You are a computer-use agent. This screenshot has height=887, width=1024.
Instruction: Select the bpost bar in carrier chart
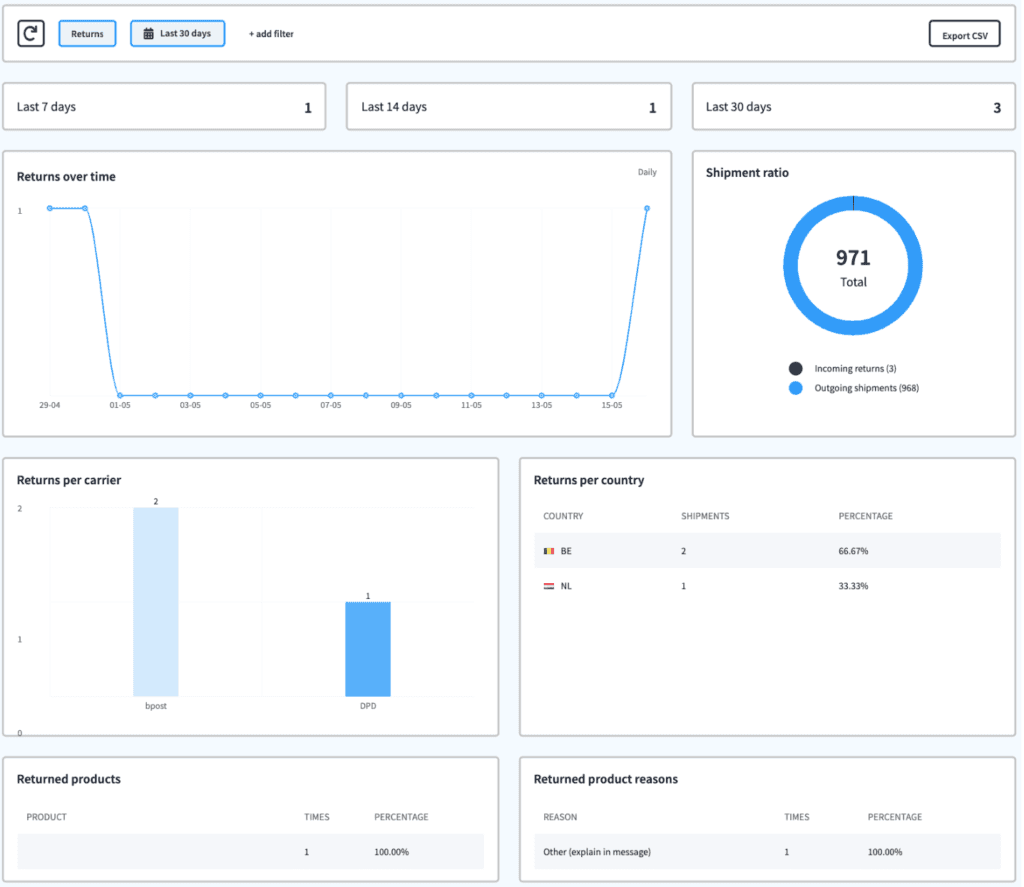pos(156,600)
